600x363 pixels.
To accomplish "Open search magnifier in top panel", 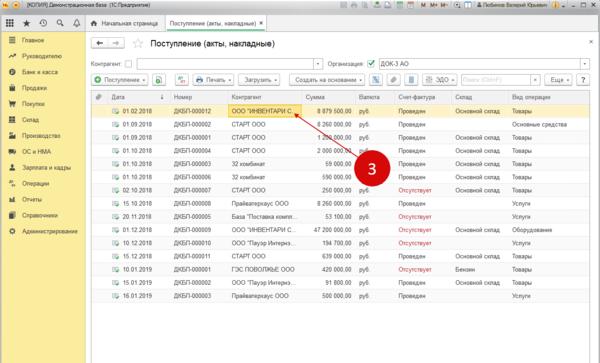I will [60, 23].
